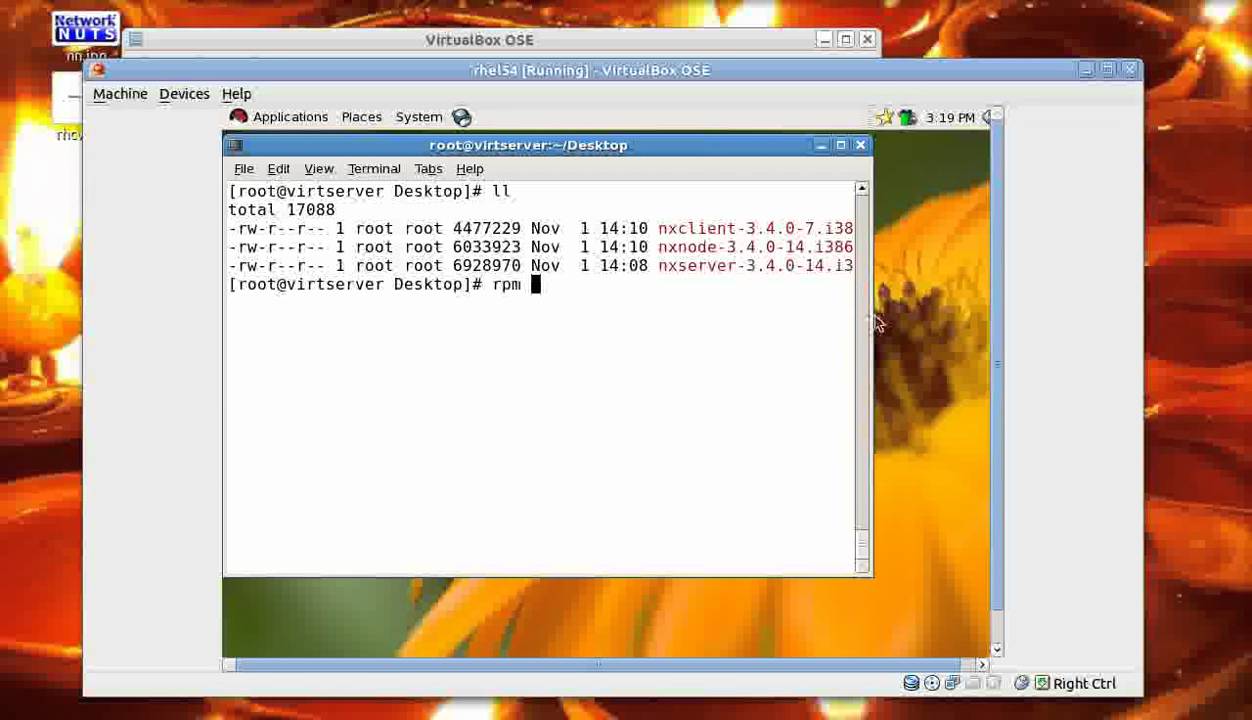1252x720 pixels.
Task: Click the network adapter status indicator
Action: click(x=952, y=683)
